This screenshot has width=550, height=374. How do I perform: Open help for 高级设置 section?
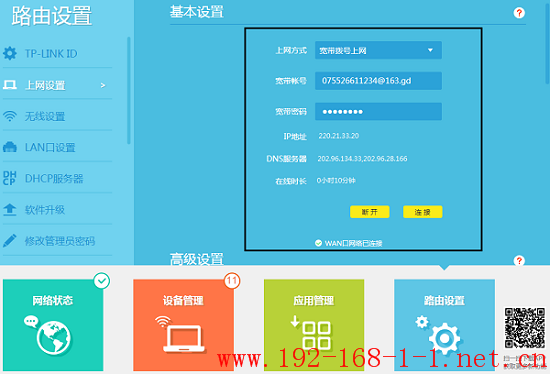point(519,261)
